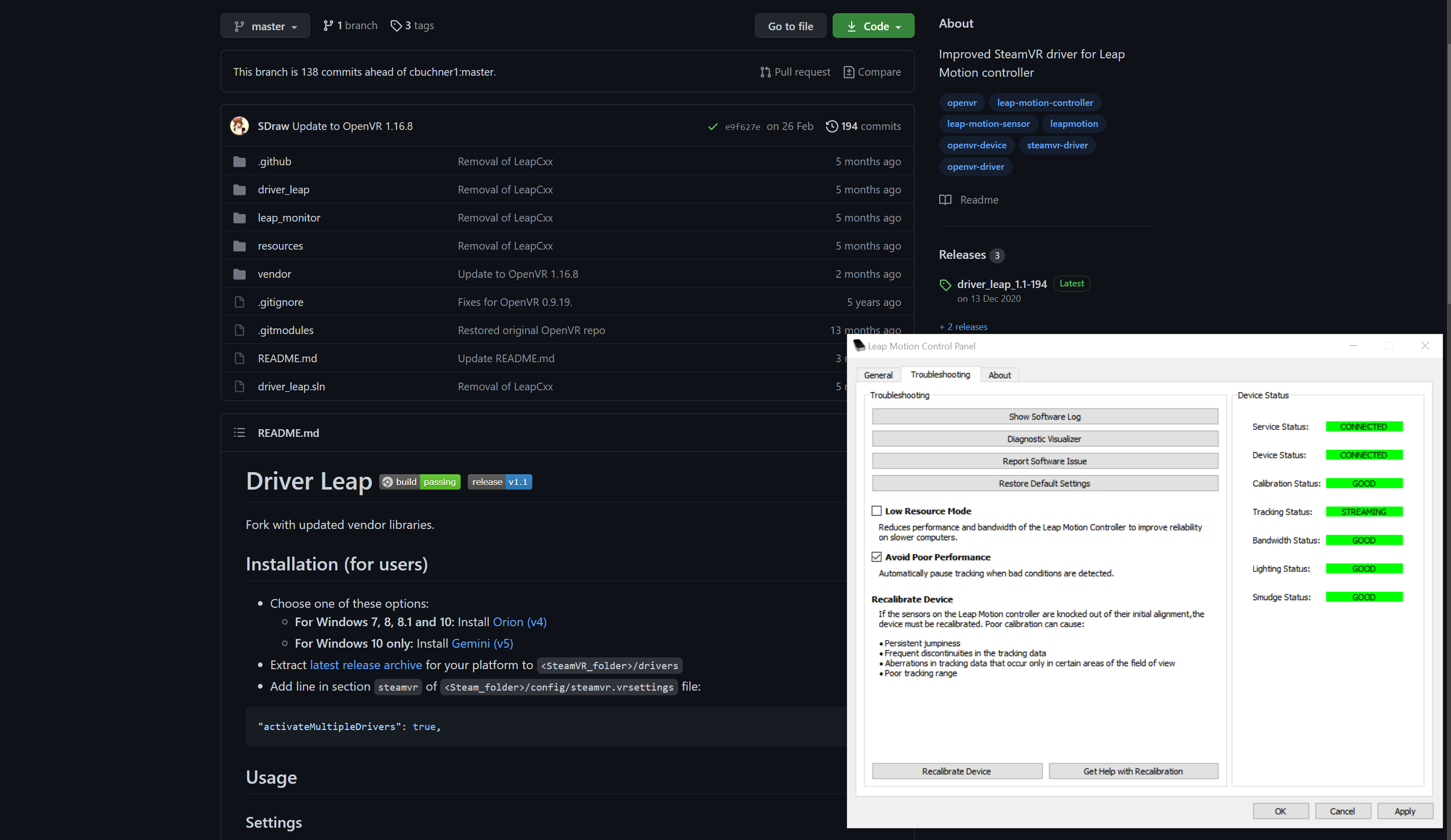
Task: Click the Smudge Status GOOD indicator
Action: pos(1363,597)
